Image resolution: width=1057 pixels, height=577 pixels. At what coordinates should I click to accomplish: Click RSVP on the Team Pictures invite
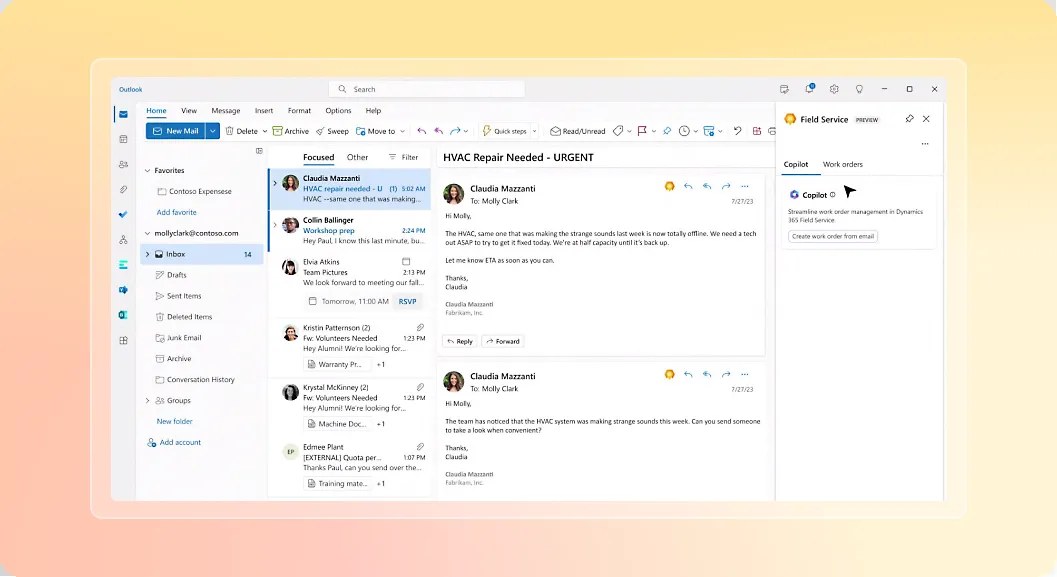(x=407, y=301)
